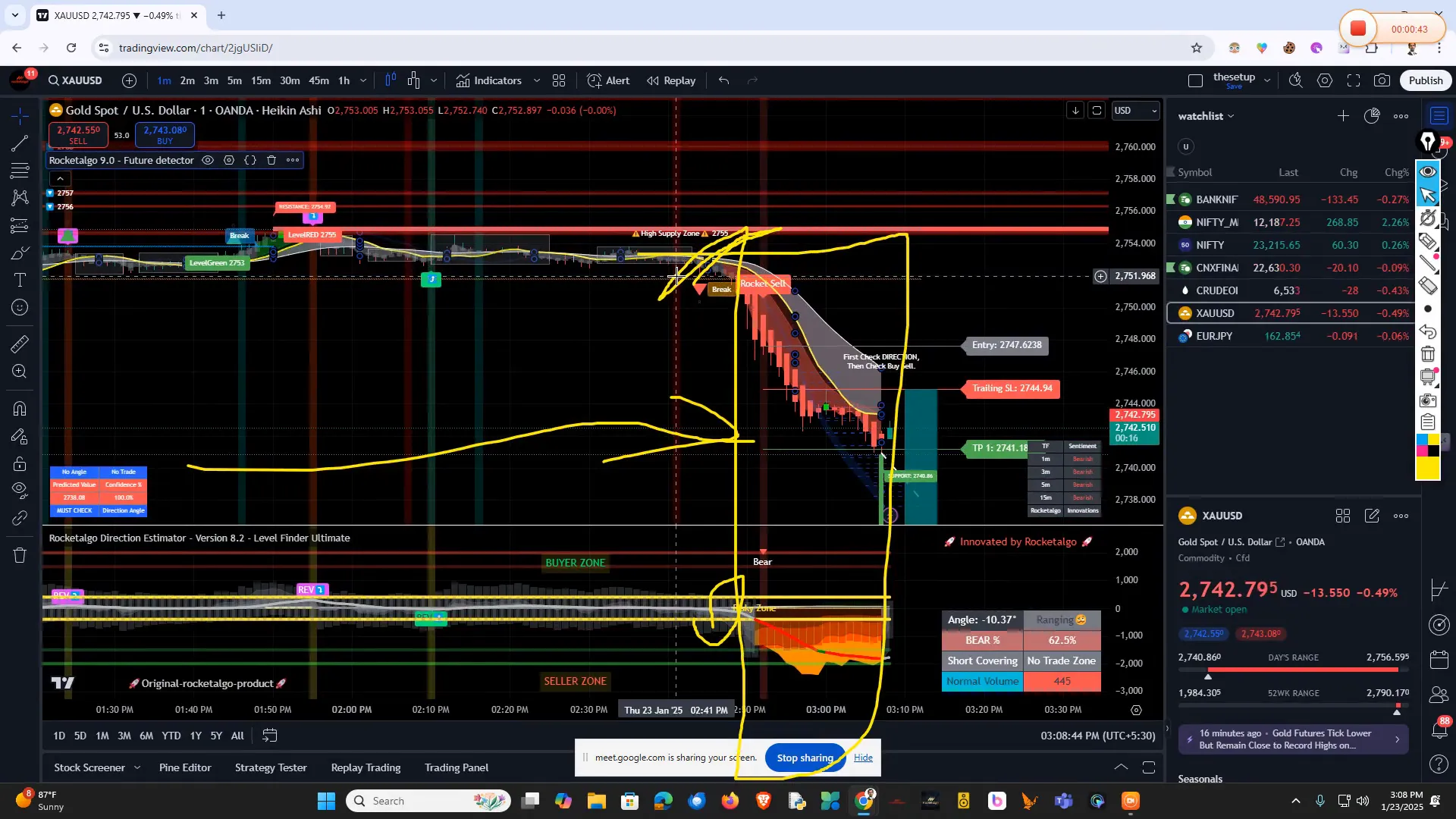1456x819 pixels.
Task: Take a chart snapshot with camera icon
Action: 1382,80
